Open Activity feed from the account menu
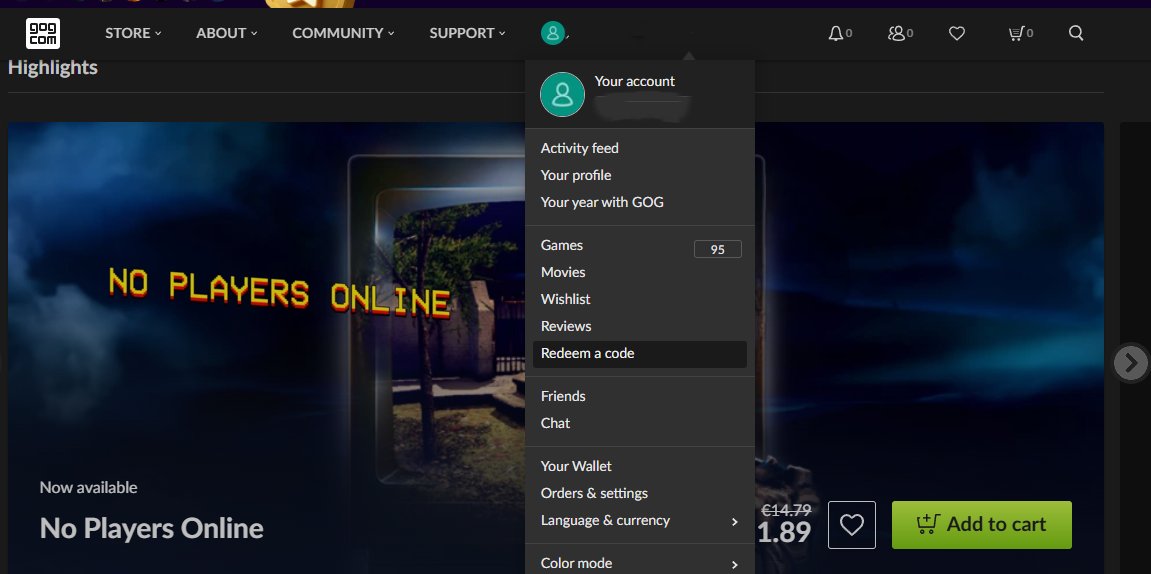This screenshot has height=574, width=1151. point(579,148)
